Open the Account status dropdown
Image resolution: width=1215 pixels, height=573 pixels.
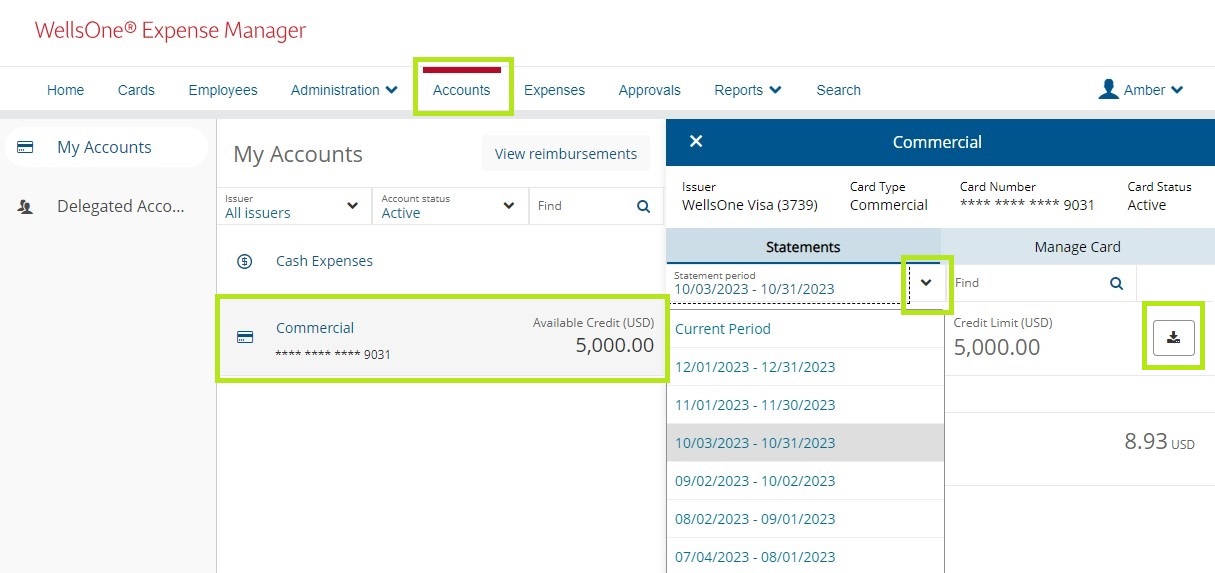point(449,206)
